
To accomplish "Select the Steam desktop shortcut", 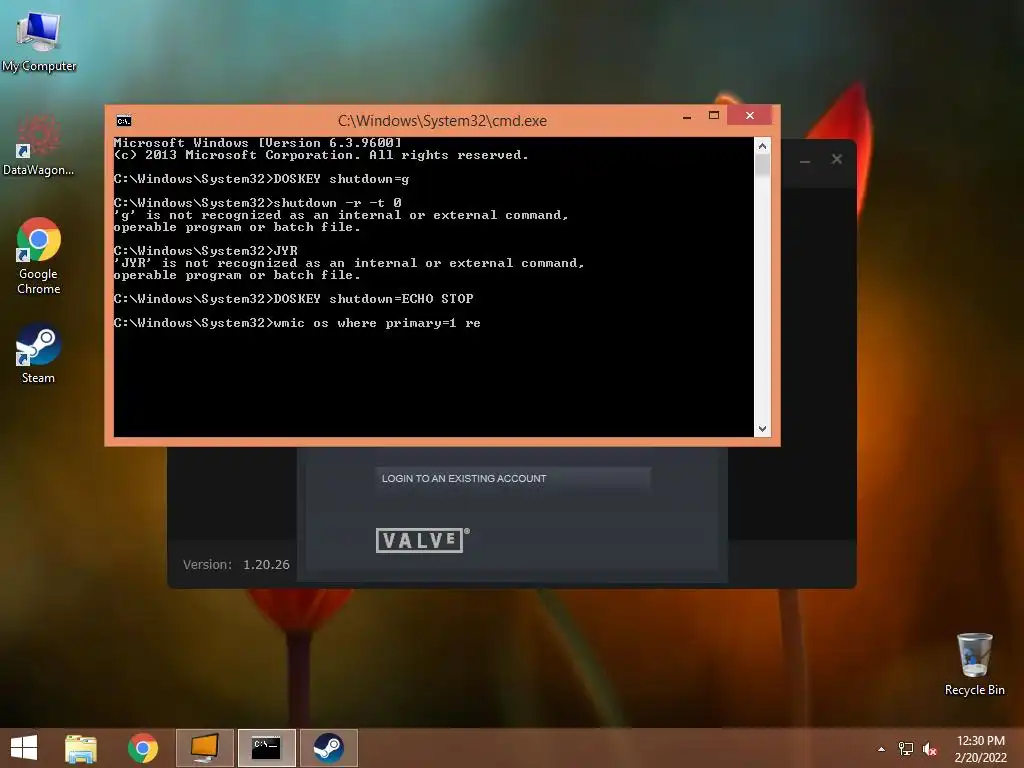I will 39,353.
